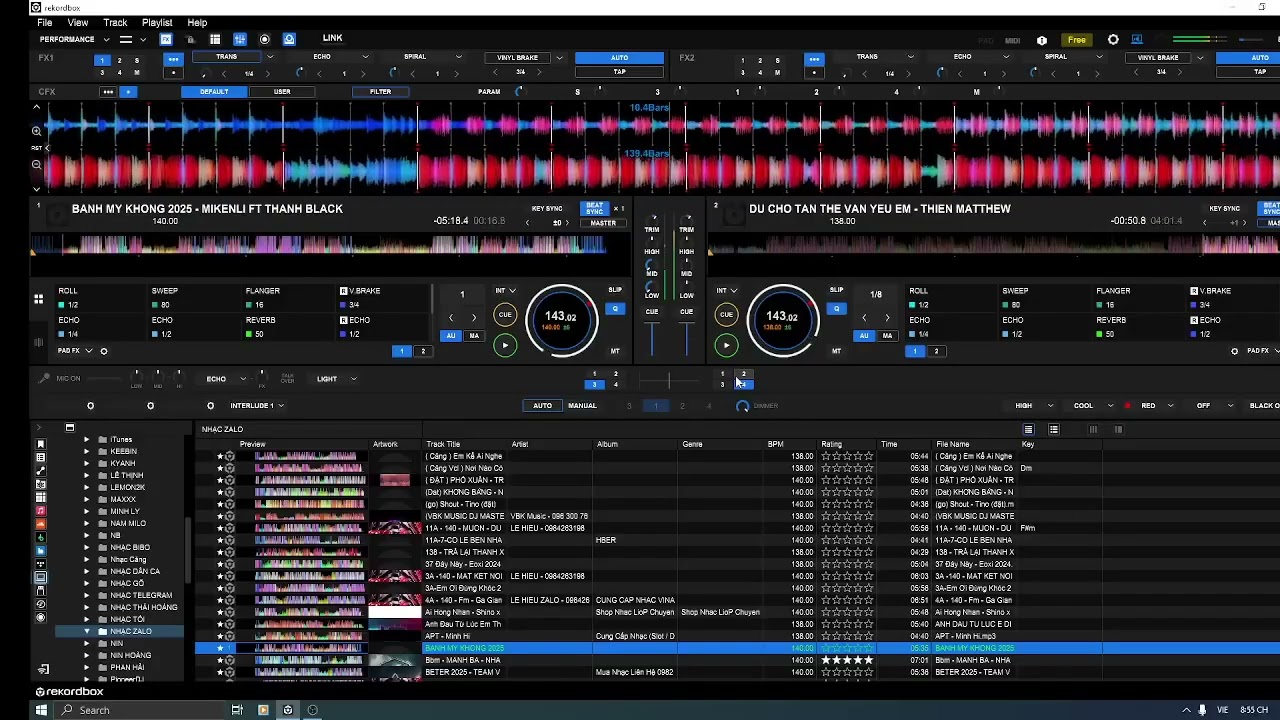Viewport: 1280px width, 720px height.
Task: Enable deck 1 KEY SYNC
Action: (546, 209)
